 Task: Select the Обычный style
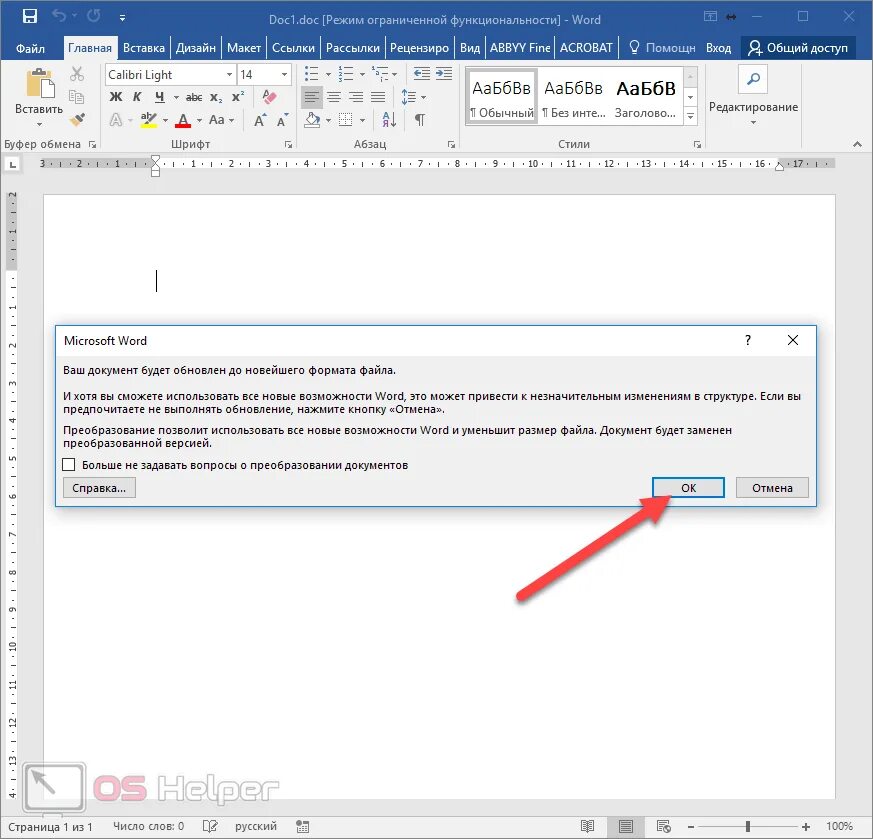502,97
